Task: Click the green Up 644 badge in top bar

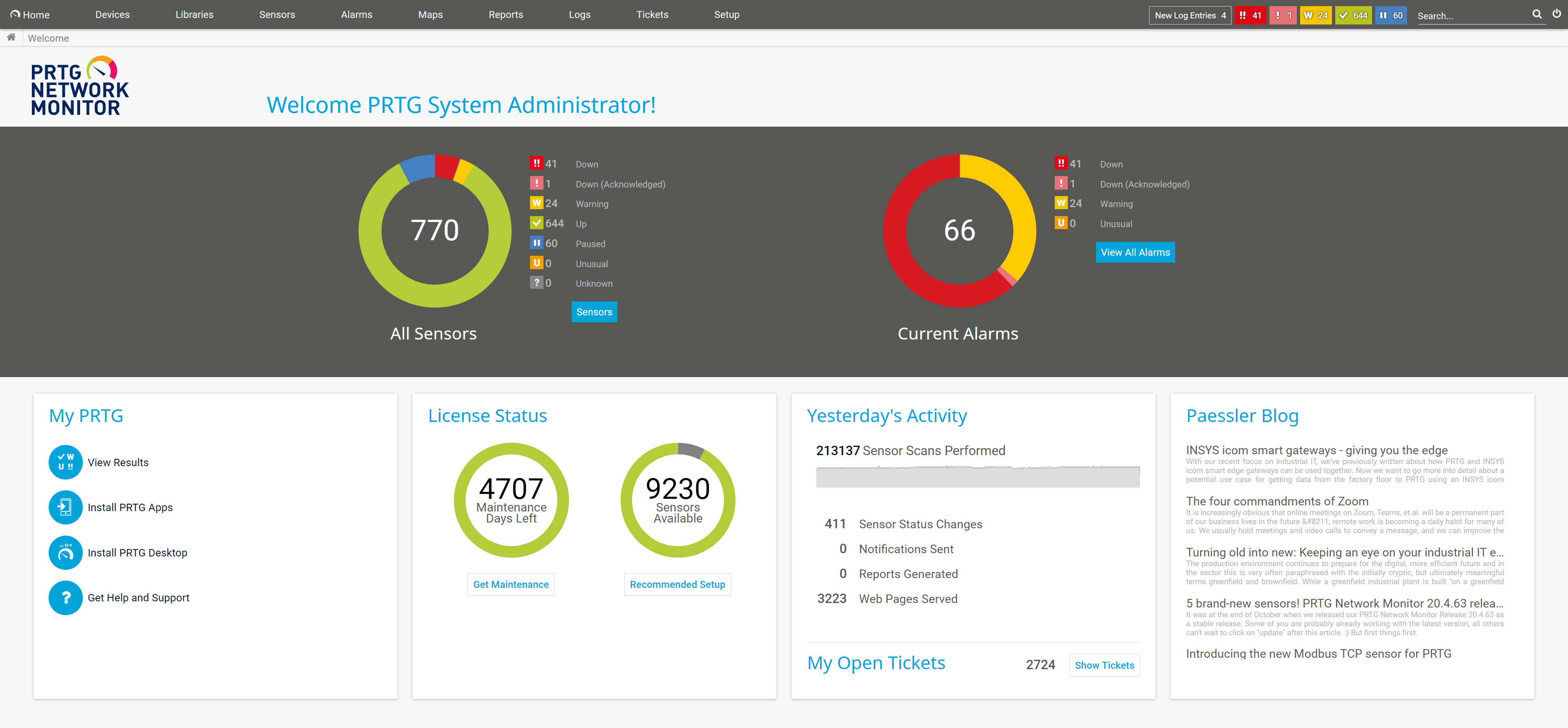Action: 1353,15
